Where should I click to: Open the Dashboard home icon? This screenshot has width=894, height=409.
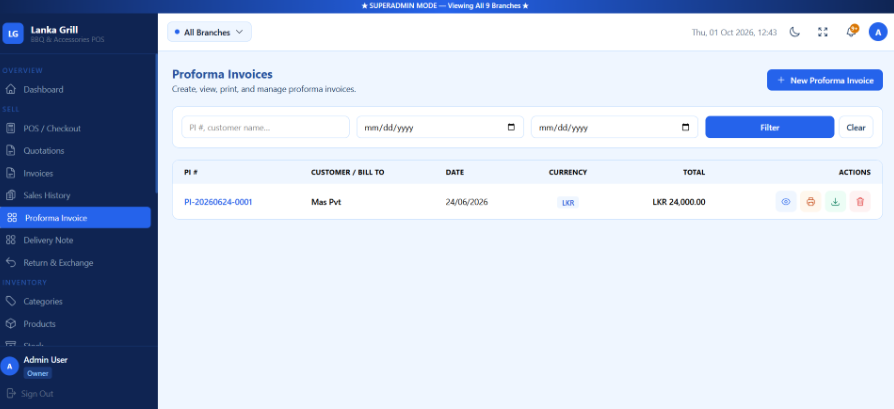tap(10, 90)
